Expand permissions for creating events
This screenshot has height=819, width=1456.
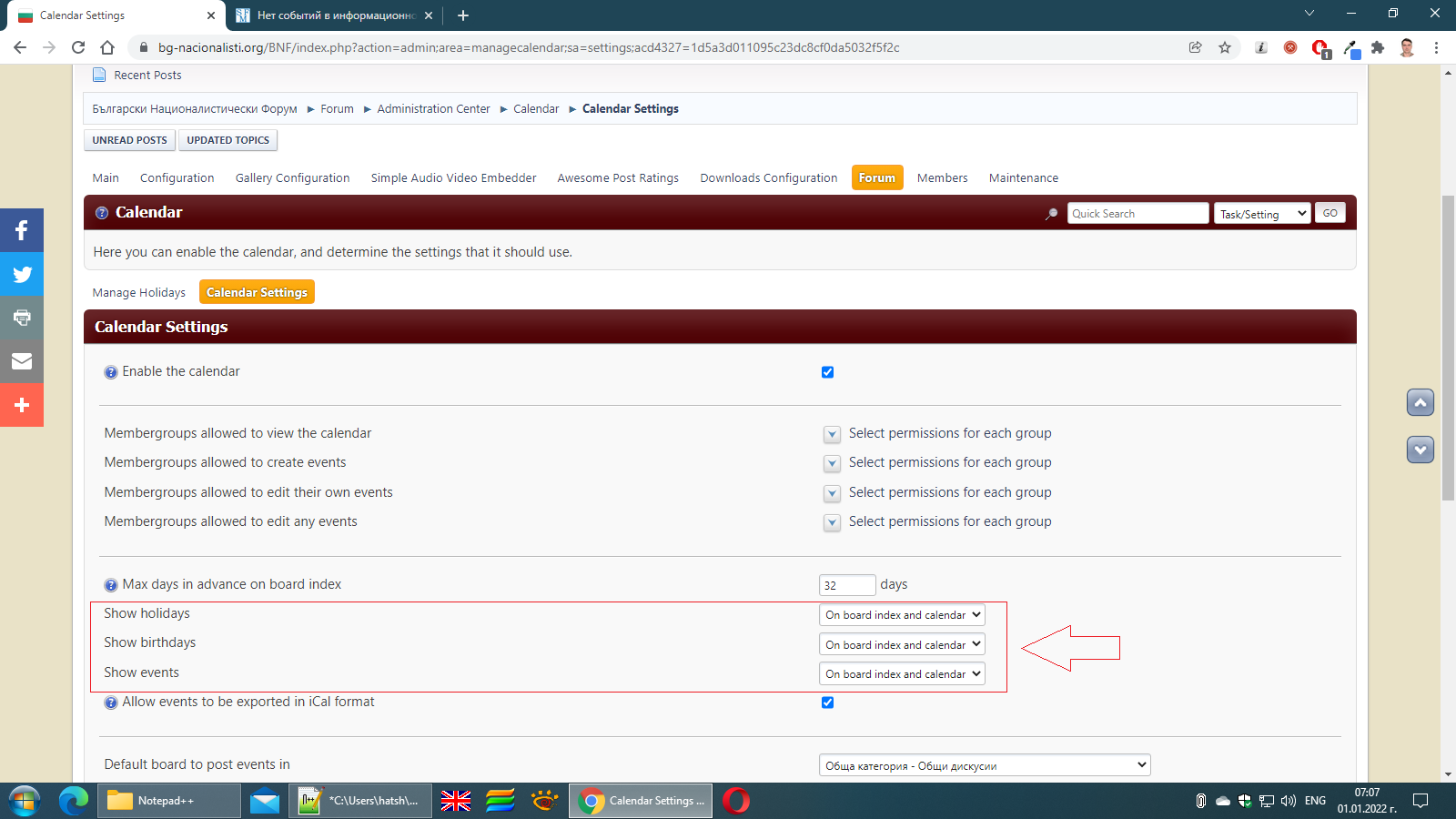(x=832, y=463)
